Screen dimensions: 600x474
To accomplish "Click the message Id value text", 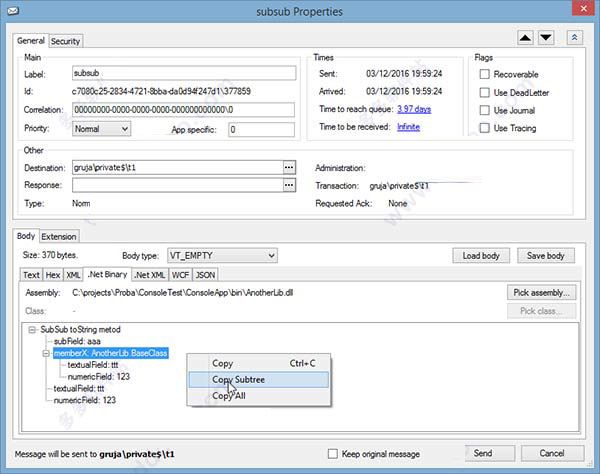I will click(x=161, y=91).
